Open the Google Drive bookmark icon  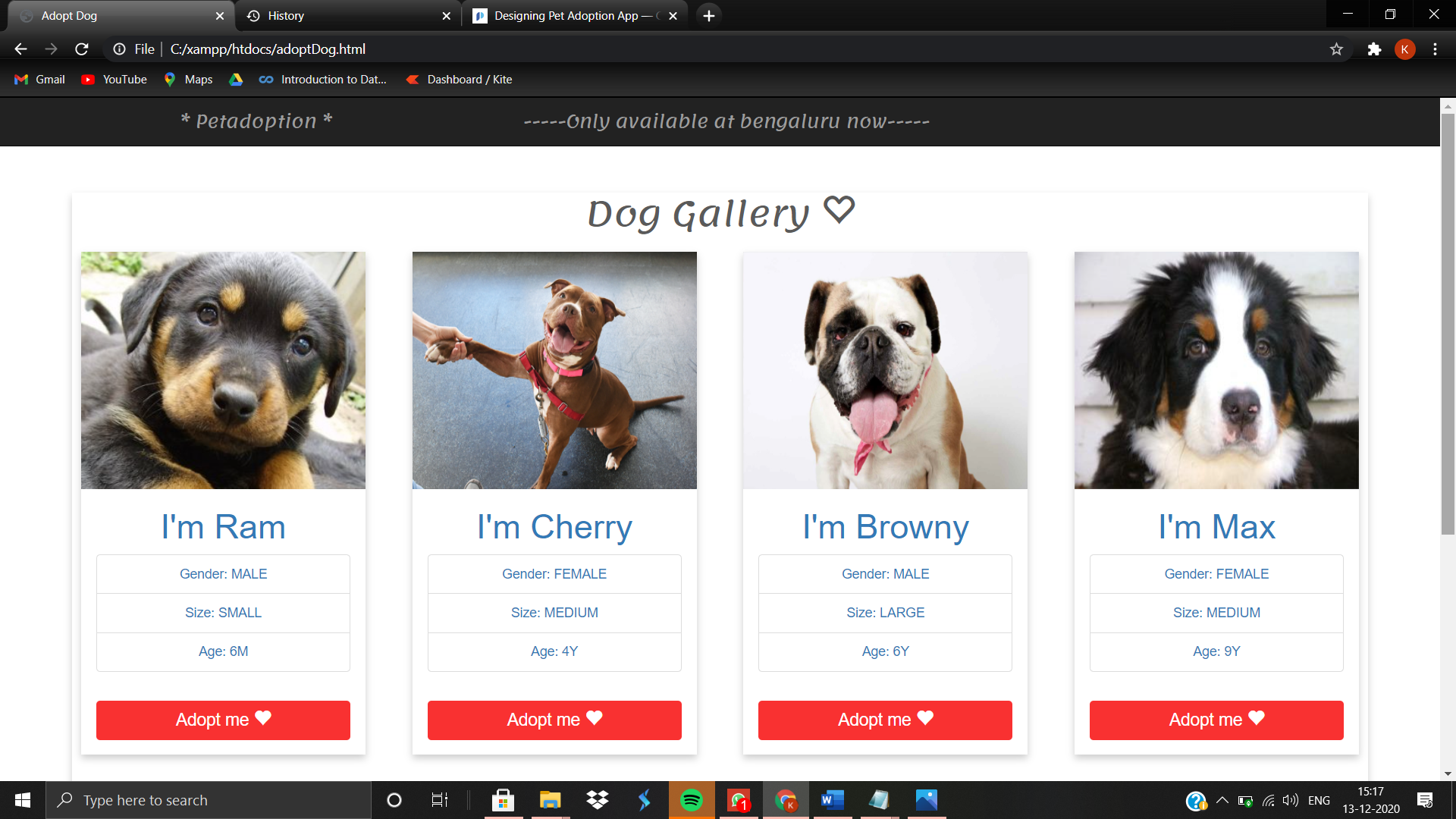[236, 80]
